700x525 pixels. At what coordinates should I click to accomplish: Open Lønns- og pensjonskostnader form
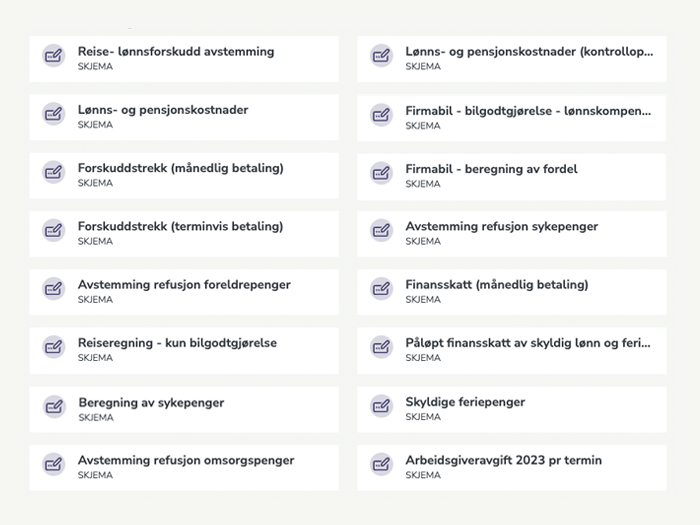point(163,110)
